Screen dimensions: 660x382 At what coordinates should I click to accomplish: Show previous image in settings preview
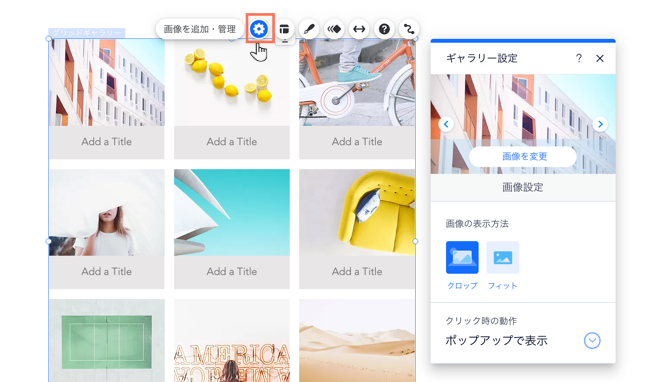[446, 124]
